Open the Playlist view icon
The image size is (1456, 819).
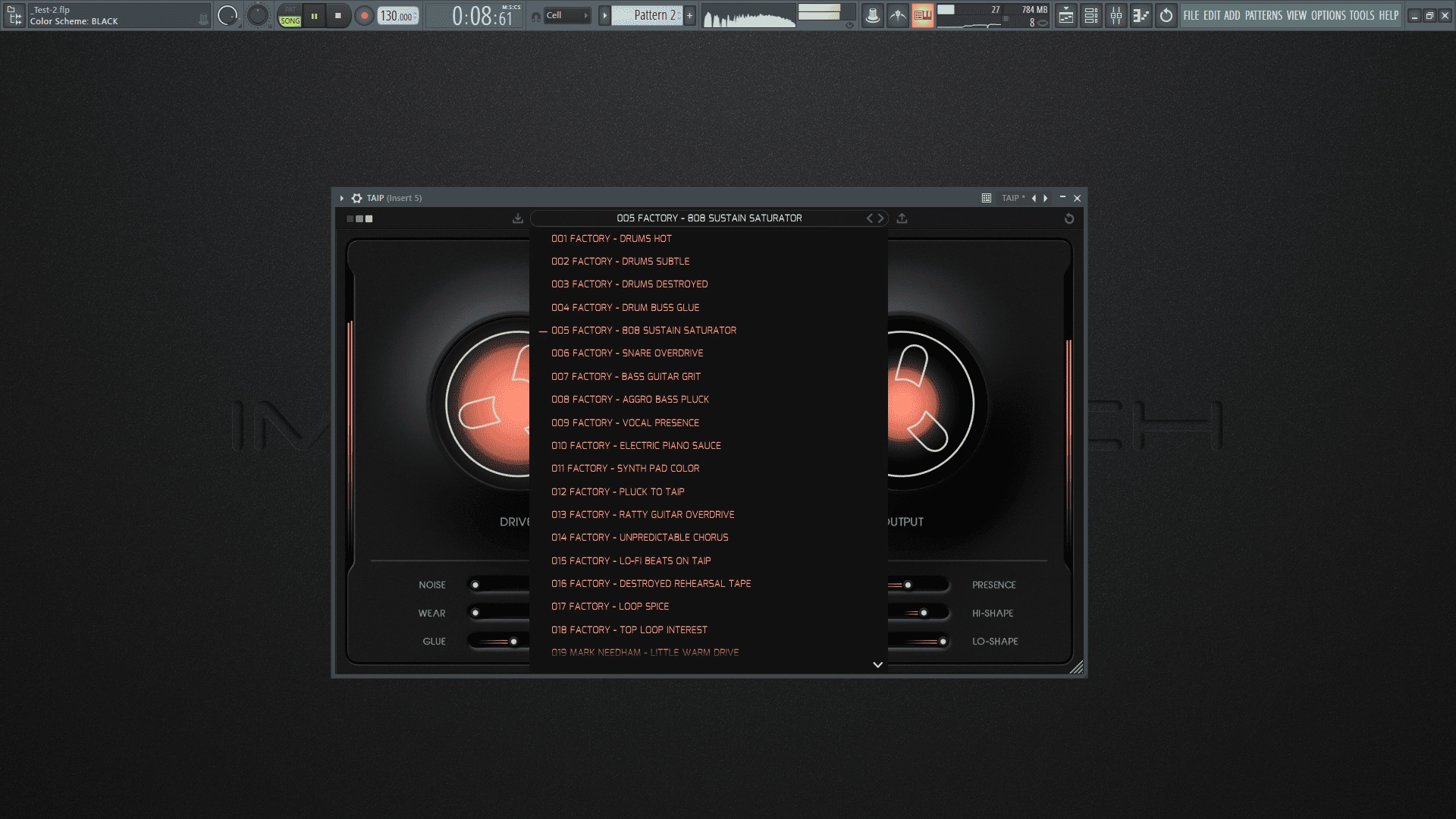coord(1066,15)
